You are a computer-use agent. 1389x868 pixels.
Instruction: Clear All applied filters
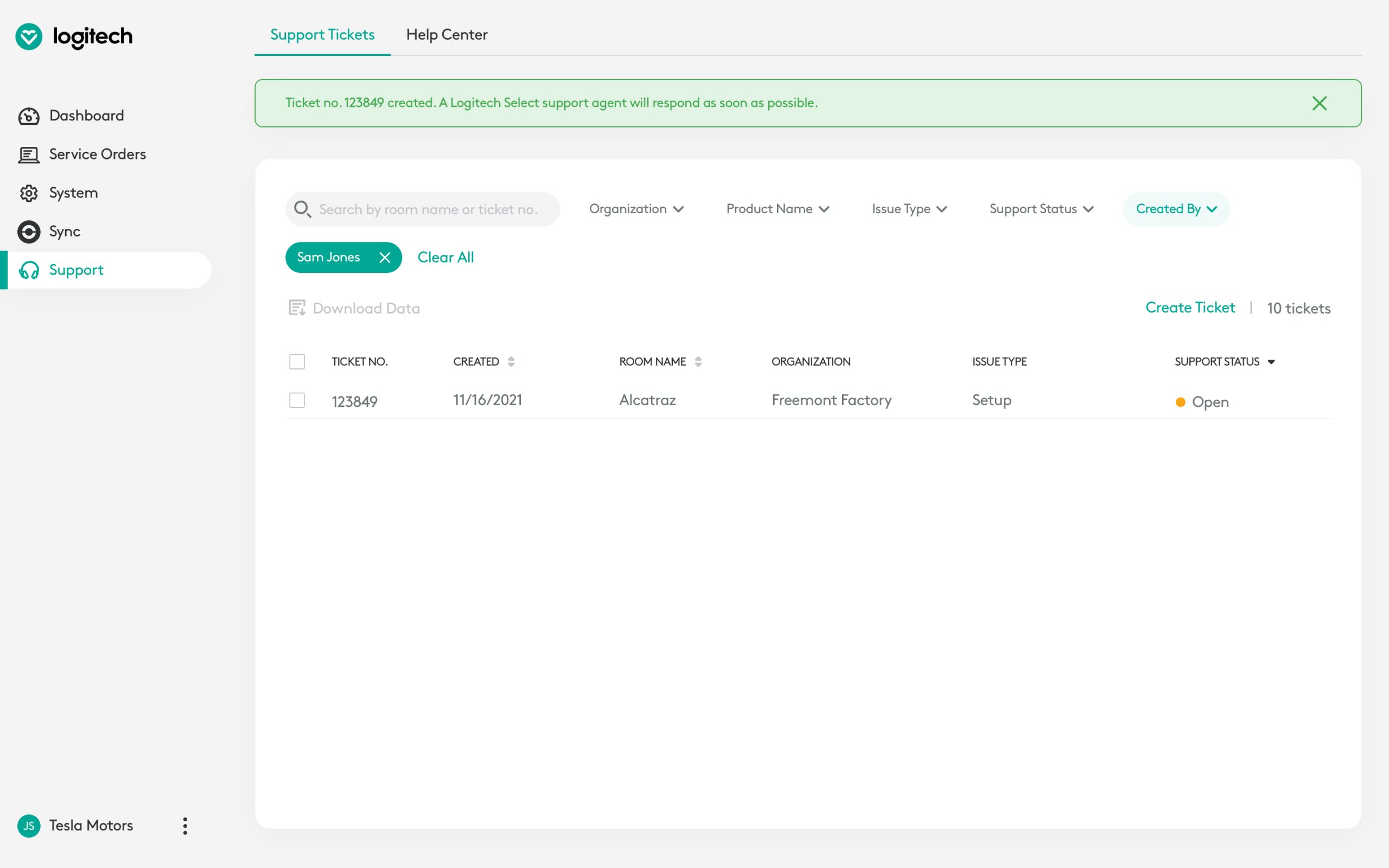445,257
